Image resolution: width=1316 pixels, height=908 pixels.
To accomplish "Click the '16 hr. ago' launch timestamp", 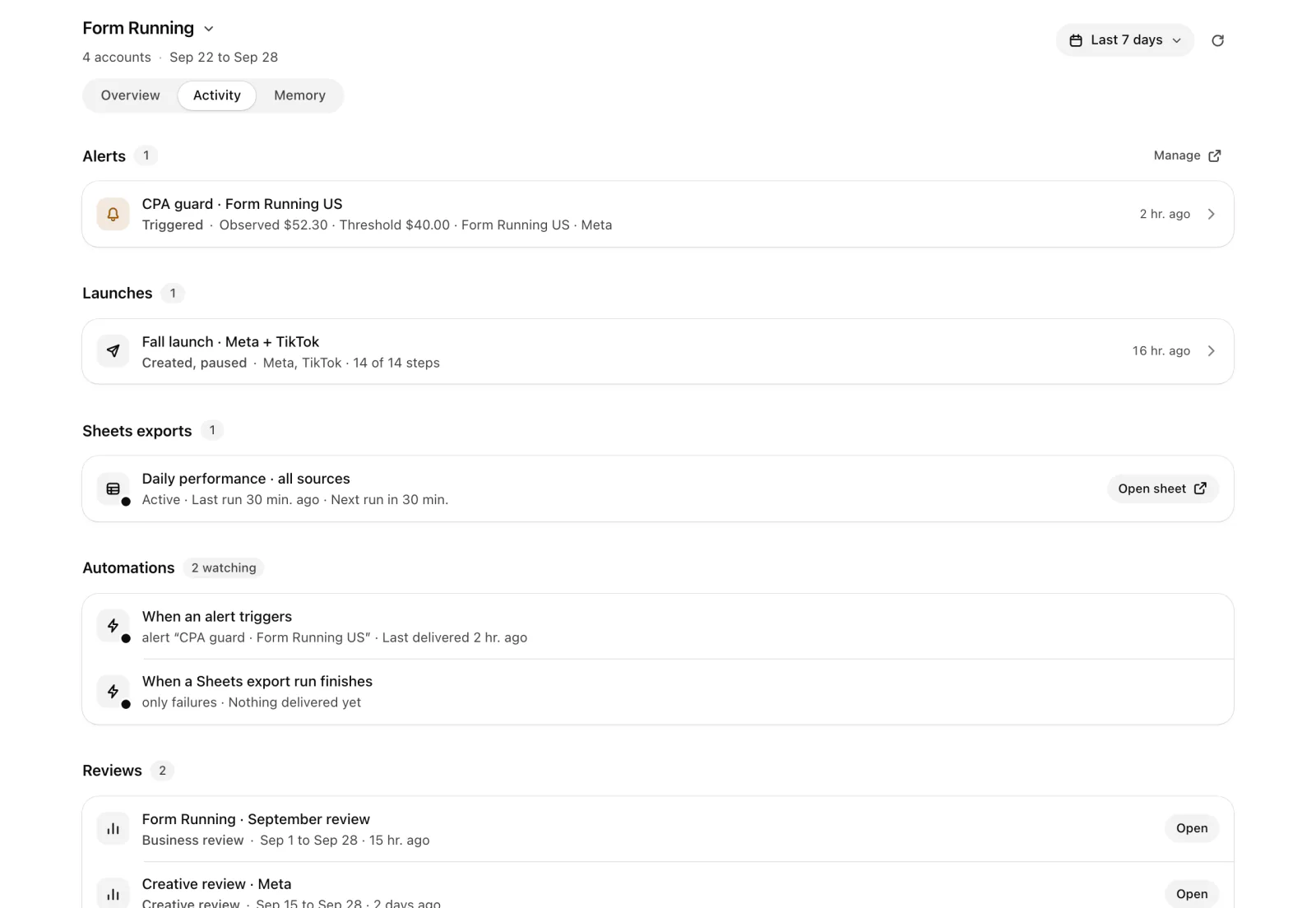I will tap(1161, 351).
